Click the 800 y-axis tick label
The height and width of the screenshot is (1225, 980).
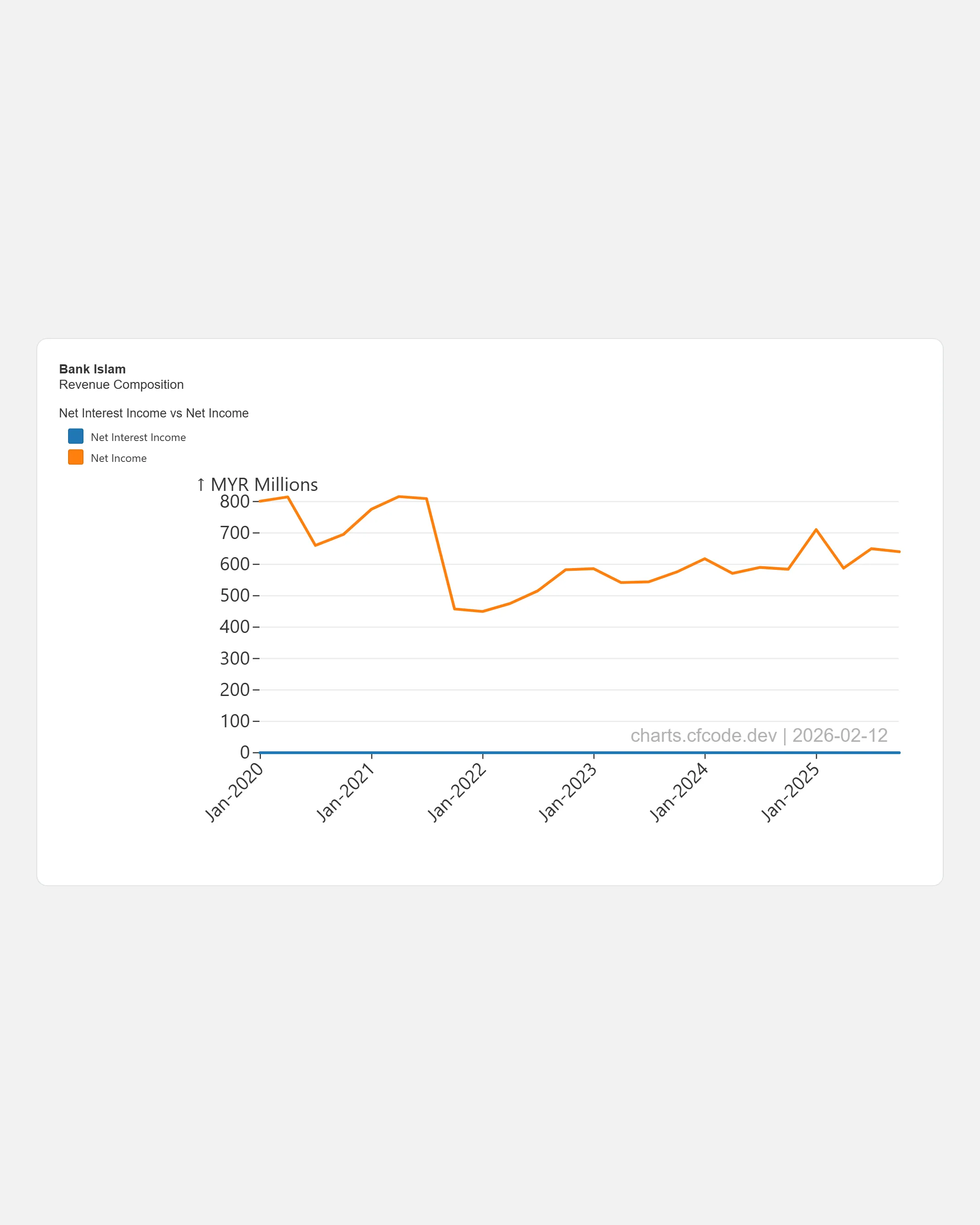(234, 502)
